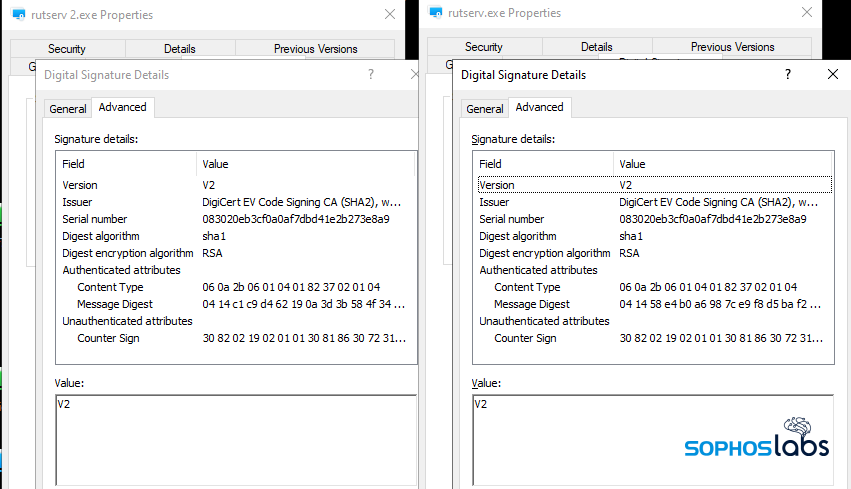This screenshot has width=851, height=489.
Task: Click the rutserv.exe Properties title bar icon
Action: 435,14
